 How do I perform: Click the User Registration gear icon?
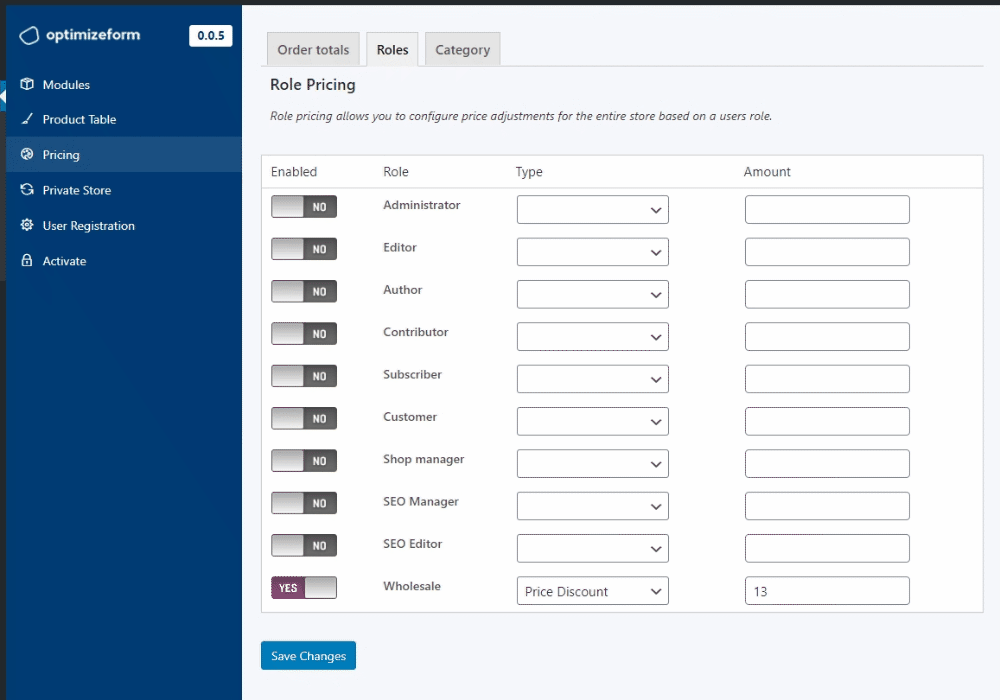point(27,226)
